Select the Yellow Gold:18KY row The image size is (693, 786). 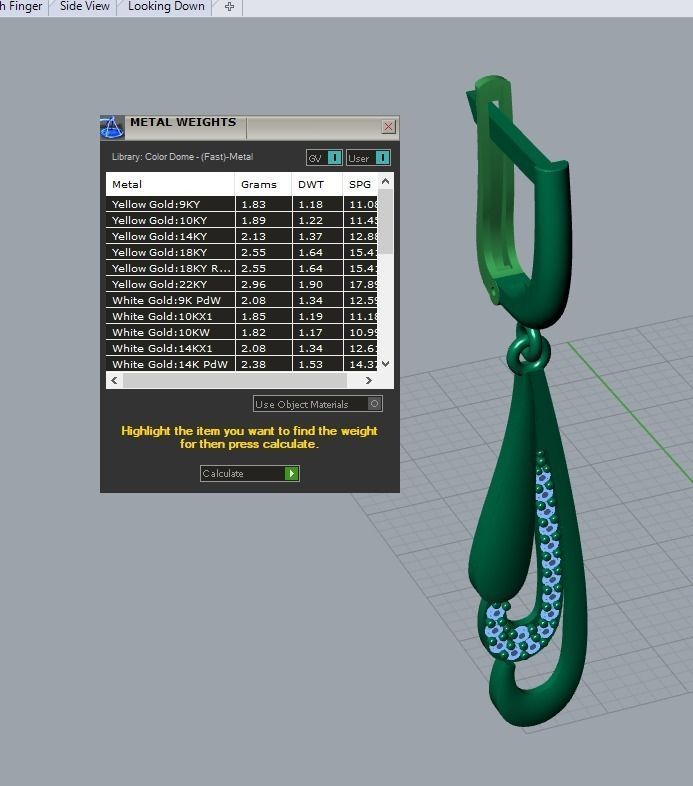[242, 252]
